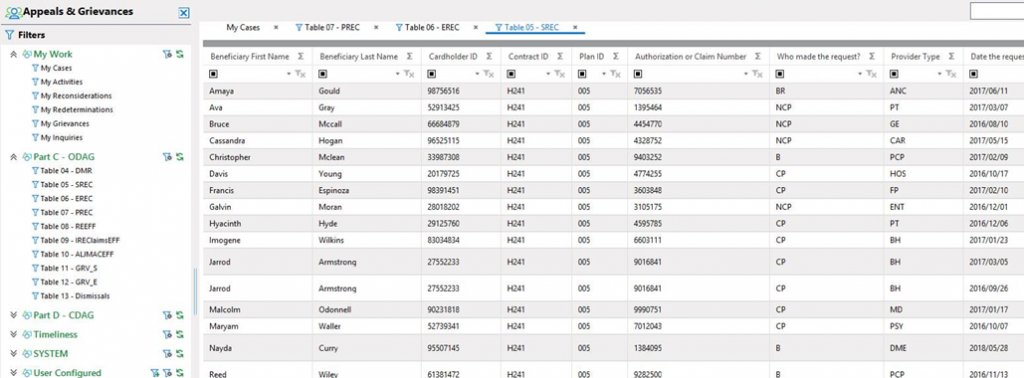Click the Beneficiary Last Name filter text field
Viewport: 1024px width, 378px height.
[x=361, y=74]
